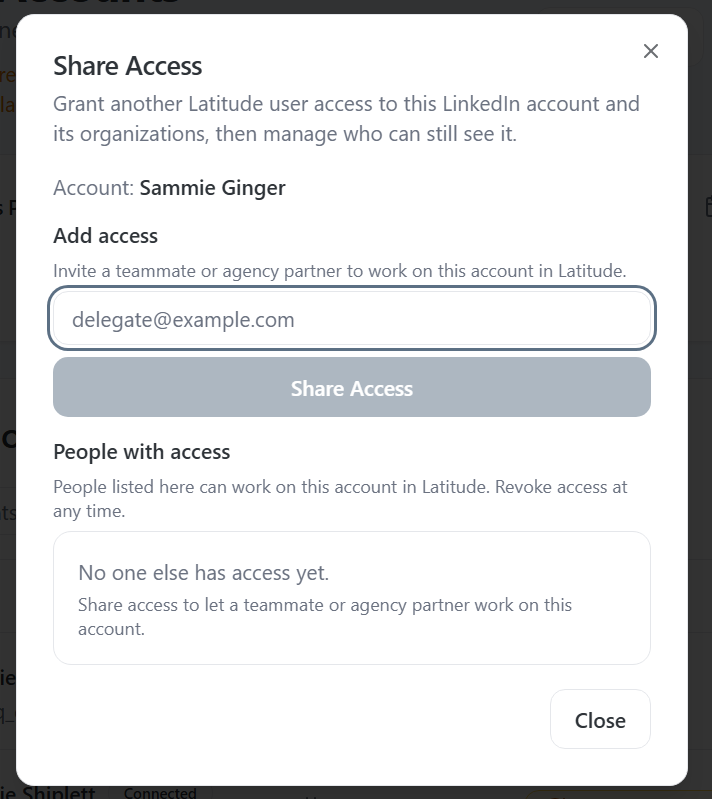Click the 'Invite a teammate' helper text

339,271
